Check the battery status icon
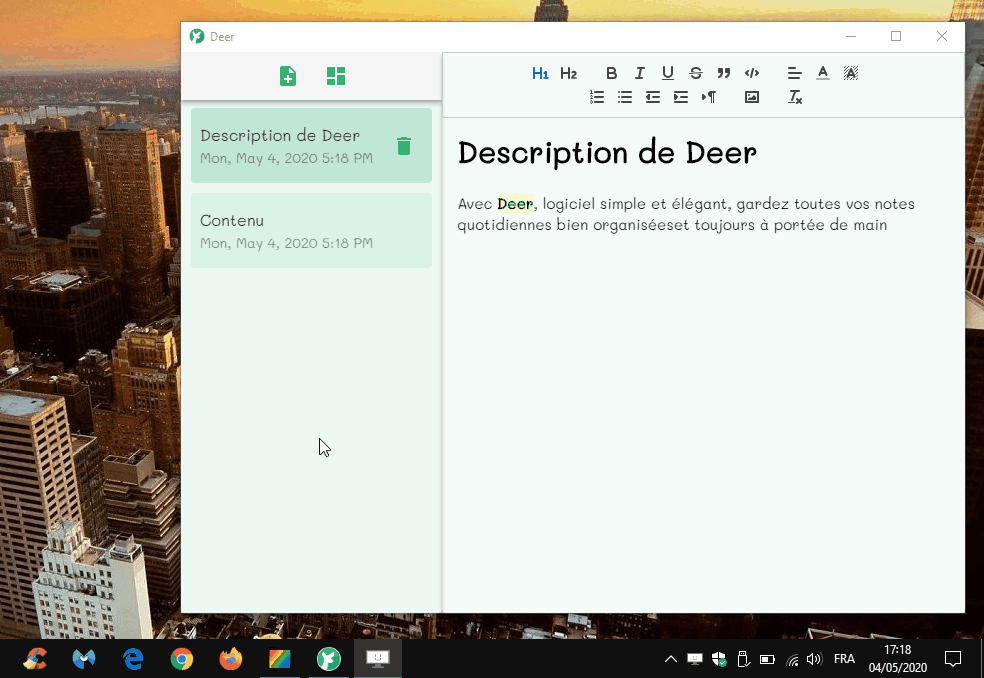 pos(767,659)
